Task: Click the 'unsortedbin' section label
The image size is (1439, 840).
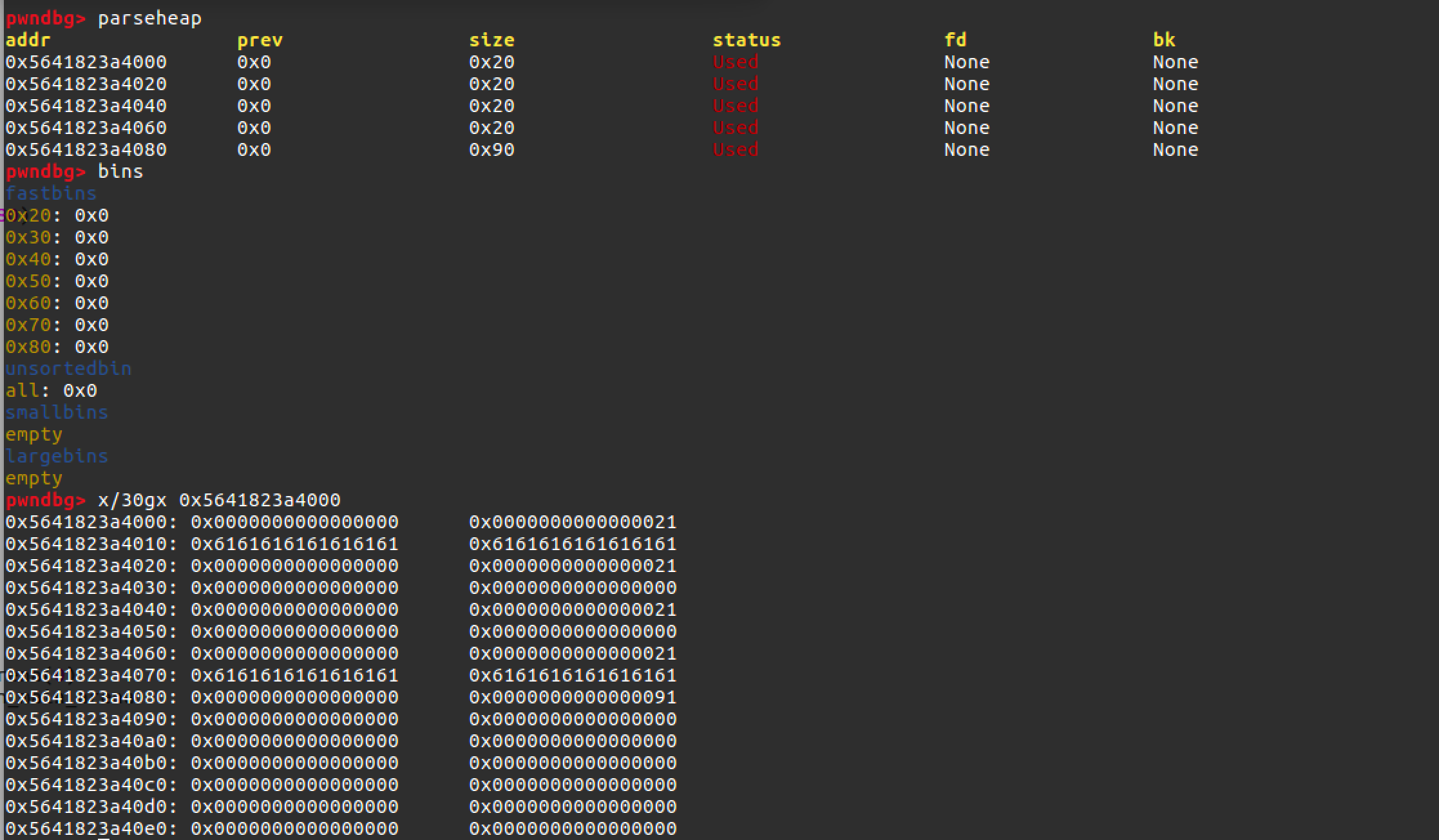Action: coord(68,368)
